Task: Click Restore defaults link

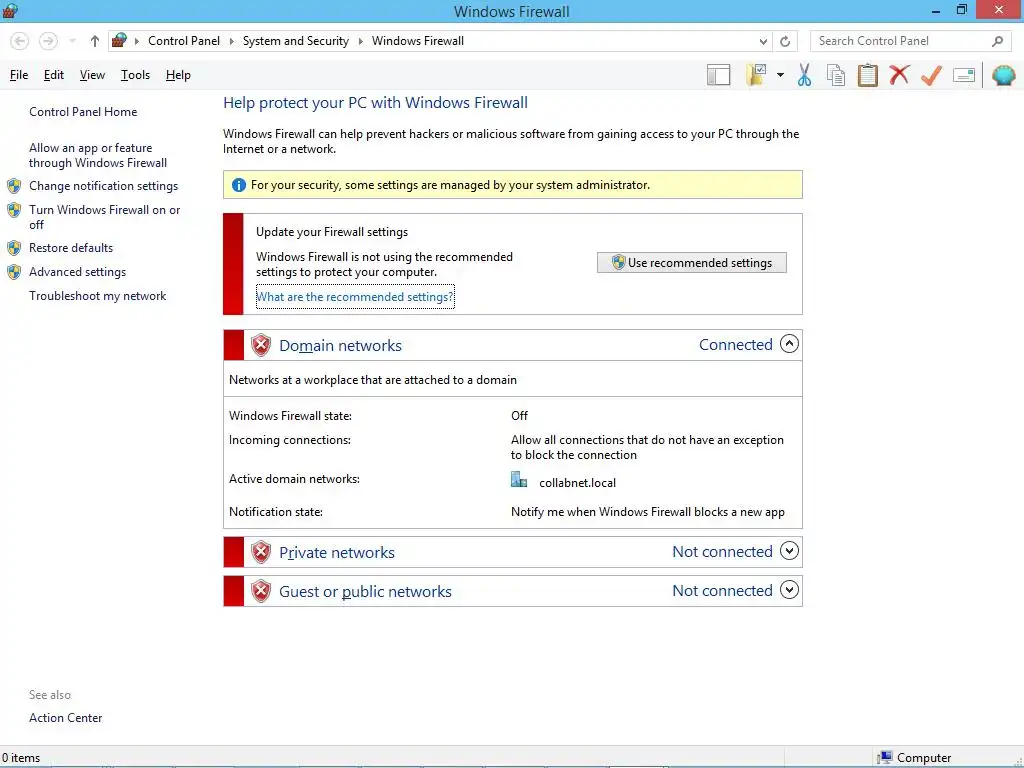Action: [x=71, y=248]
